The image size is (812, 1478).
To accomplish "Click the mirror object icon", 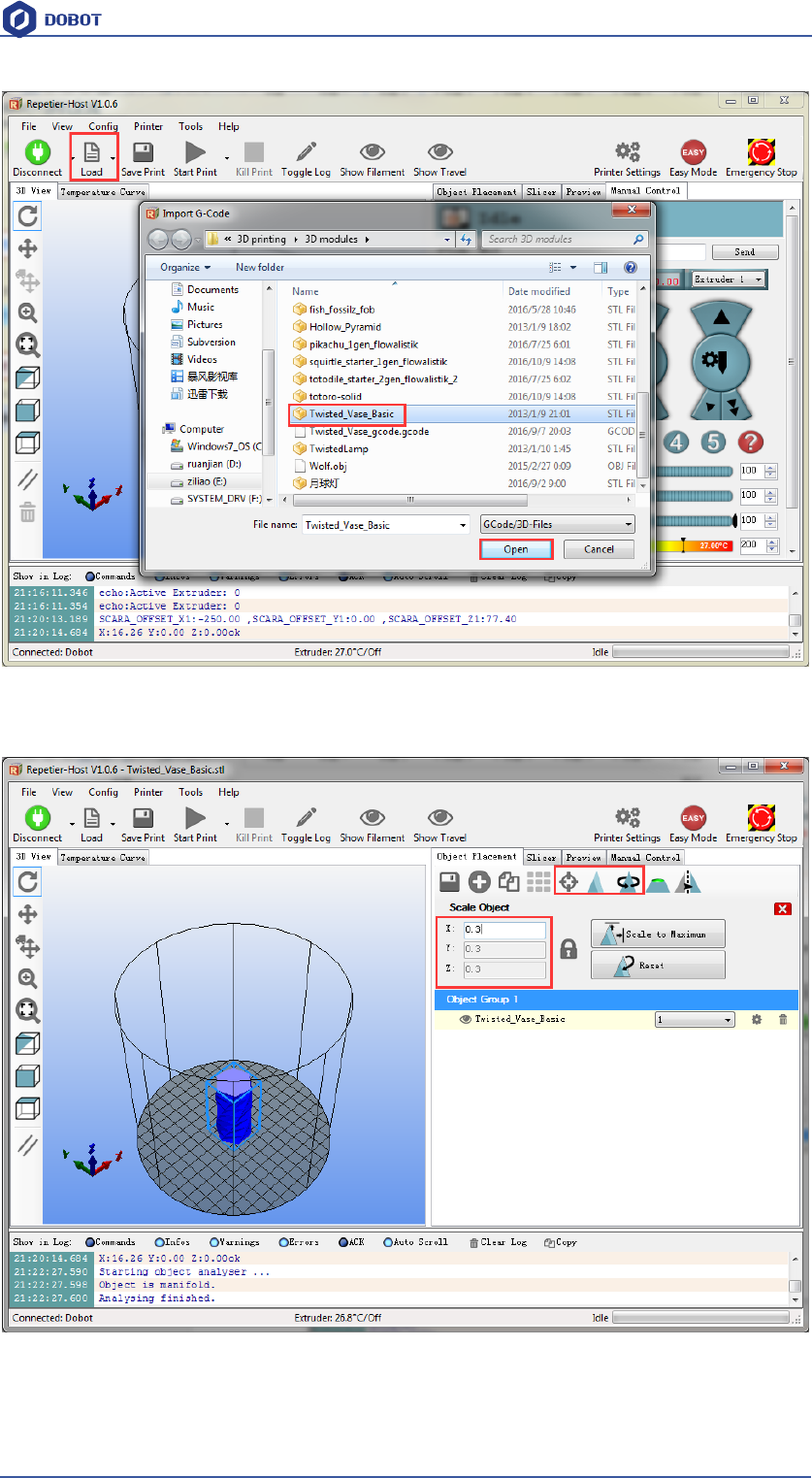I will click(688, 882).
